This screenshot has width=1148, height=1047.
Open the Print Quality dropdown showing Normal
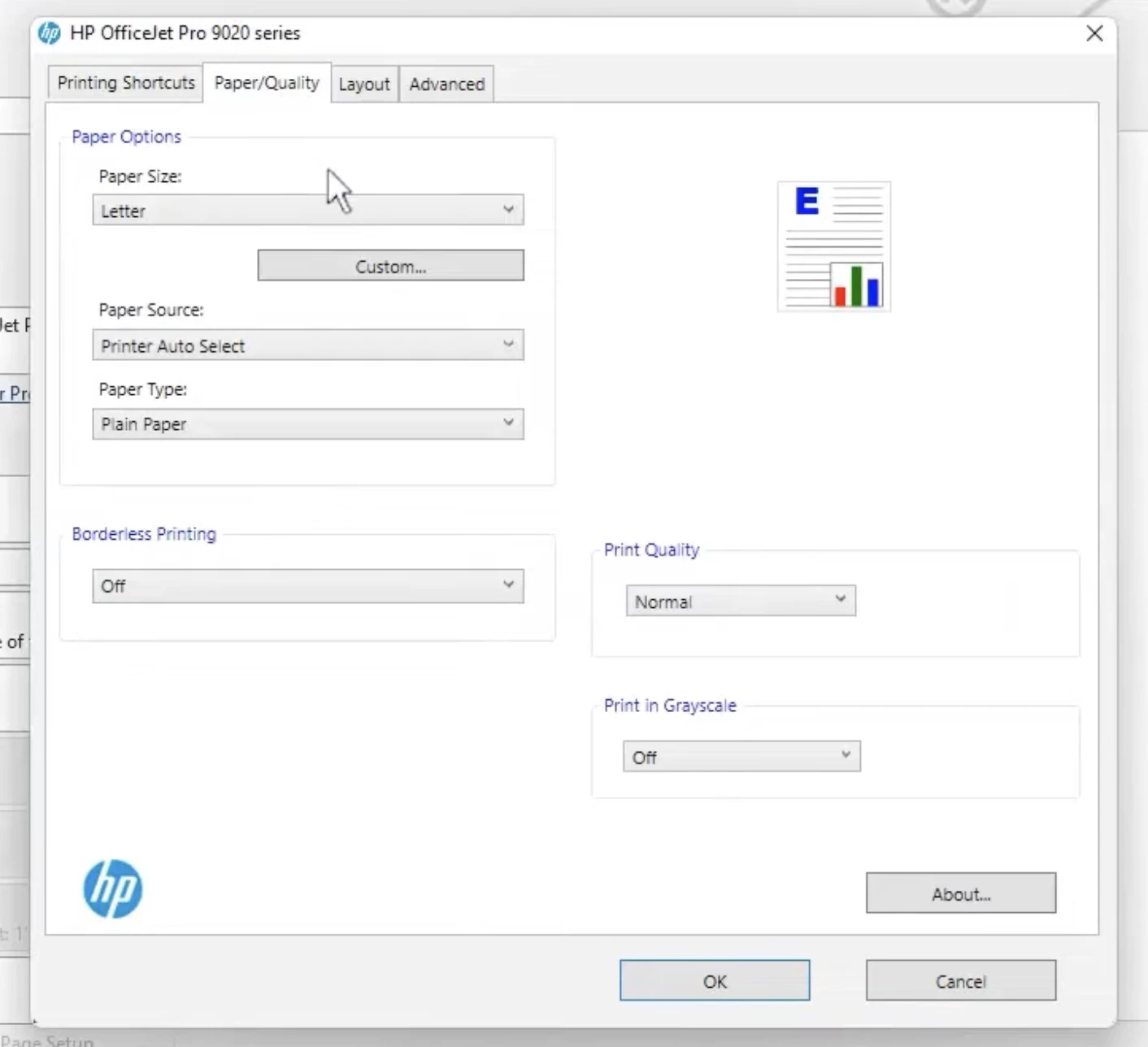(741, 602)
